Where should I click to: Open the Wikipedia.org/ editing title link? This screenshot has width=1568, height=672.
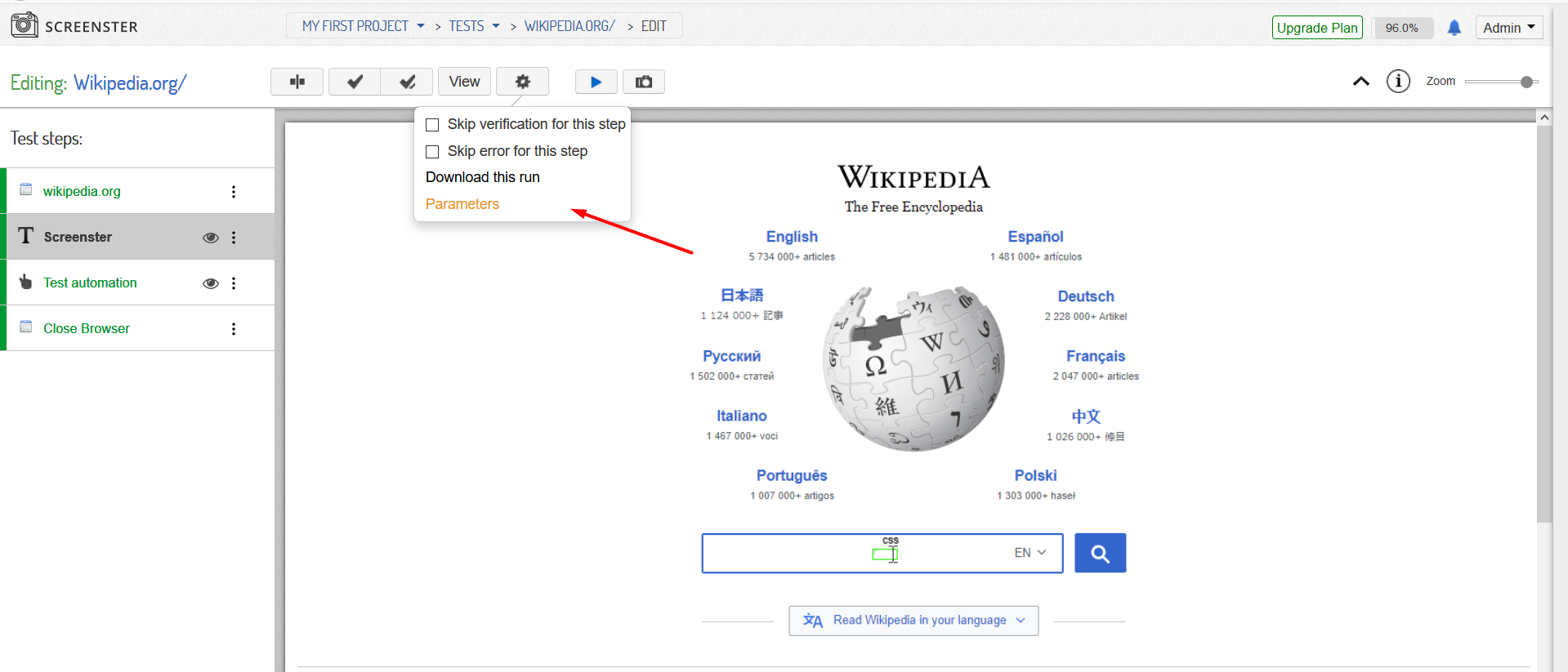130,83
